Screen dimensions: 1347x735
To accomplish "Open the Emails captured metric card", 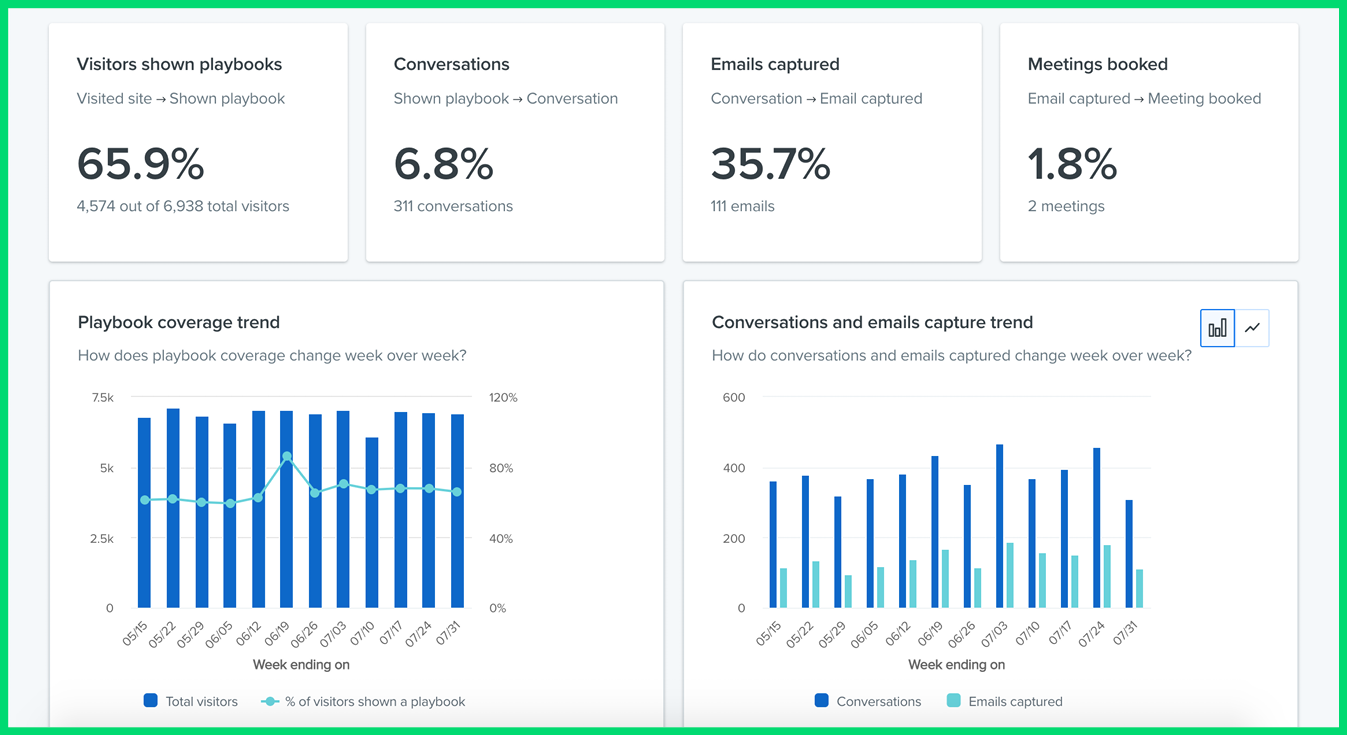I will (x=832, y=143).
